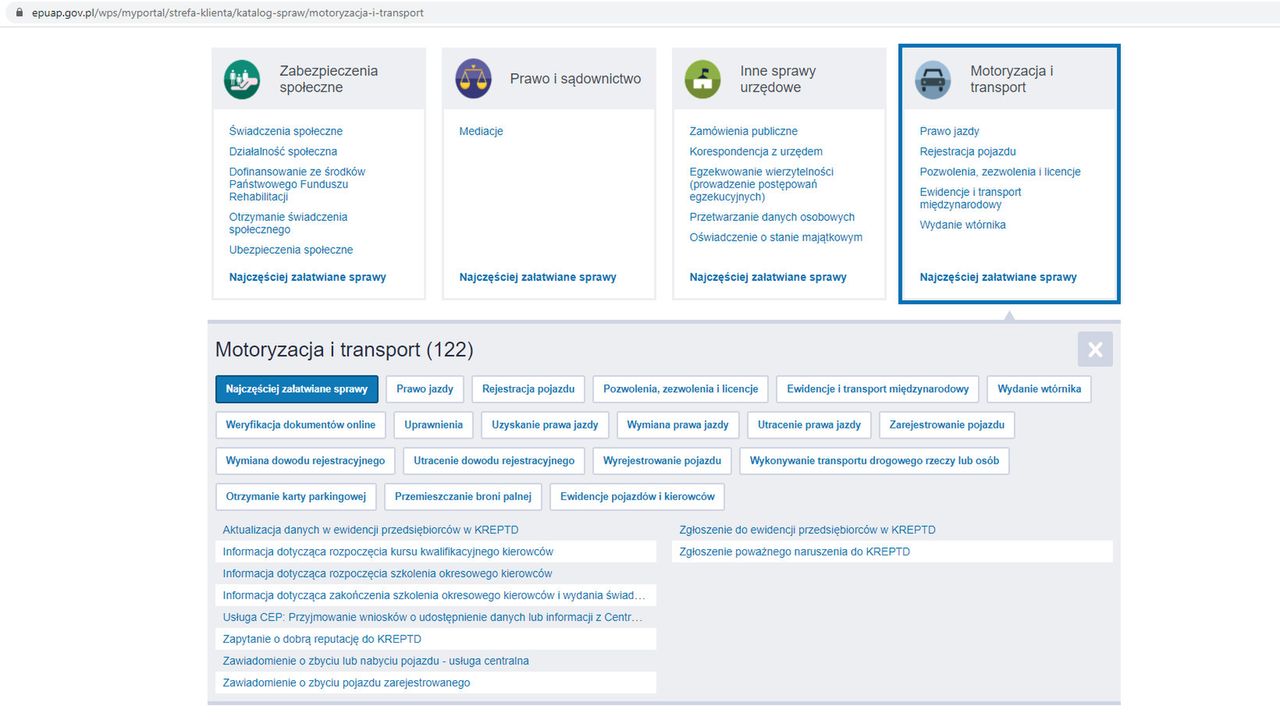The image size is (1280, 720).
Task: Choose the Weryfikacja dokumentów online filter
Action: click(301, 425)
